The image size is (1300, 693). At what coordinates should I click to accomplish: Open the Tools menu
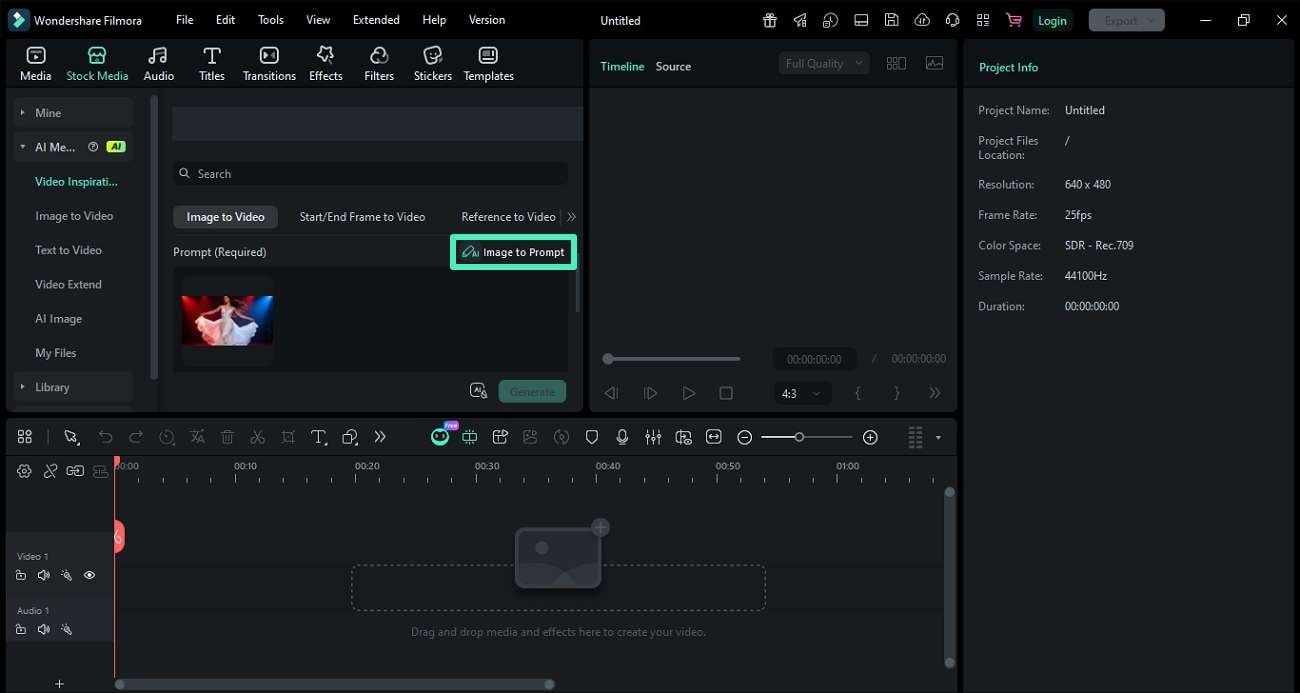pyautogui.click(x=271, y=20)
